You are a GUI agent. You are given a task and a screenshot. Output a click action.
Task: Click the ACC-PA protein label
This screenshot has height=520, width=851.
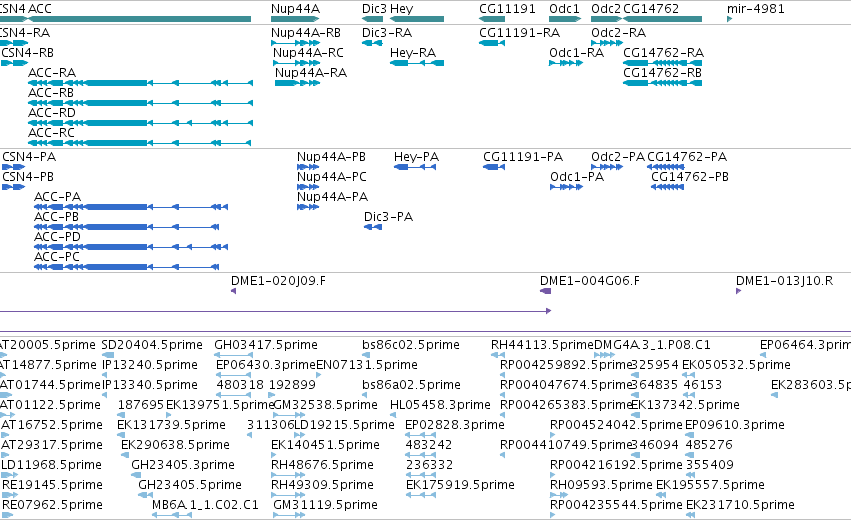[x=58, y=197]
